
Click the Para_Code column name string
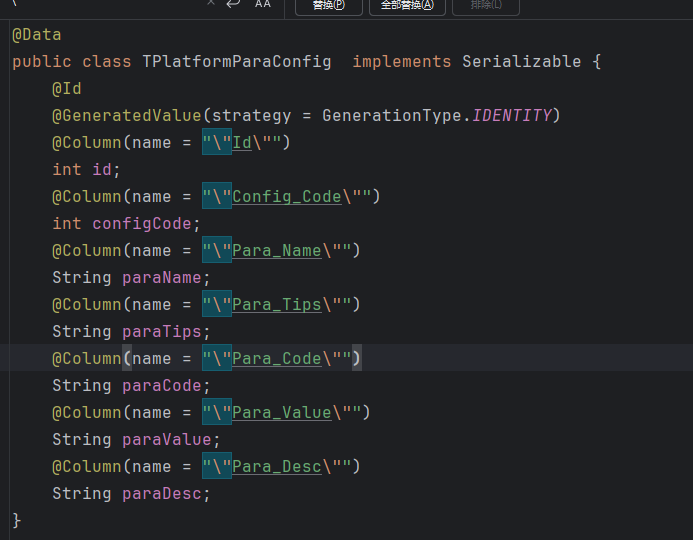[x=277, y=358]
